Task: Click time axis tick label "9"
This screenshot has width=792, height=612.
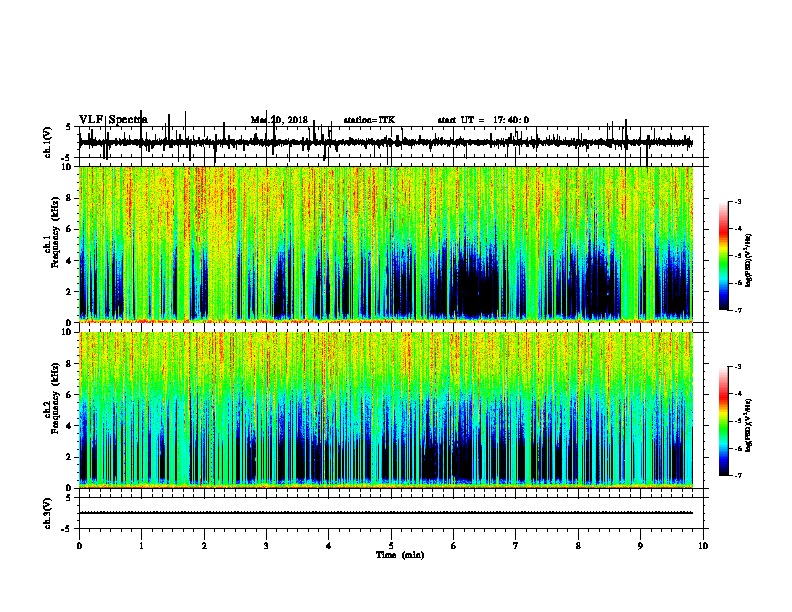Action: click(640, 546)
